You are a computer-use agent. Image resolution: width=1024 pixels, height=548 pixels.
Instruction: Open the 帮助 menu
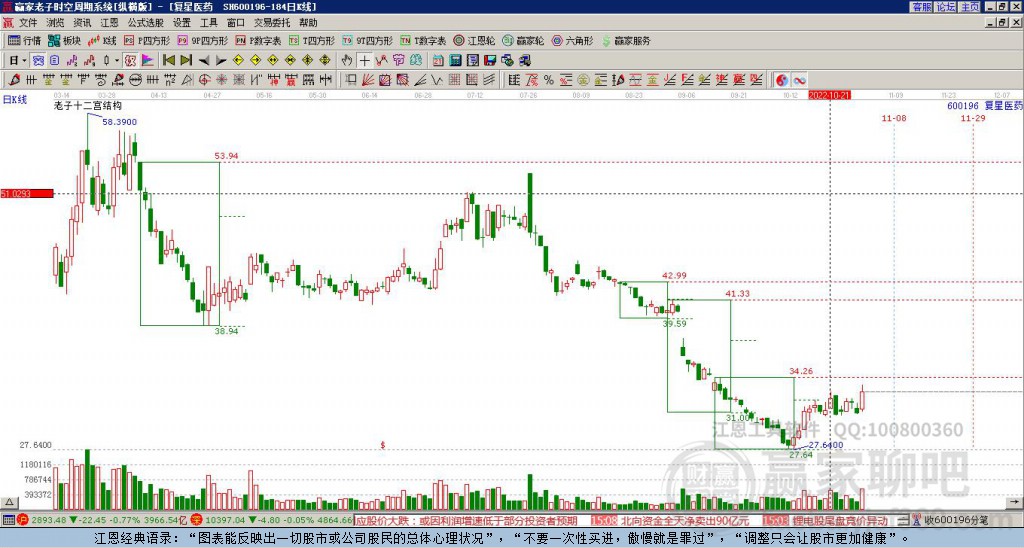click(308, 23)
